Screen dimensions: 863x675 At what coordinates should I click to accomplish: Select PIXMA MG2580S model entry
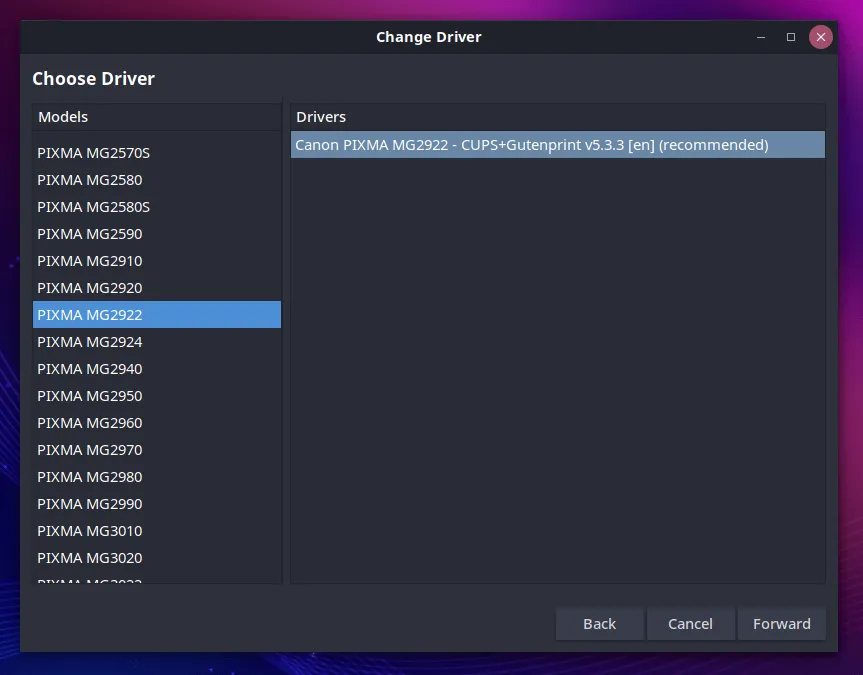click(x=93, y=207)
